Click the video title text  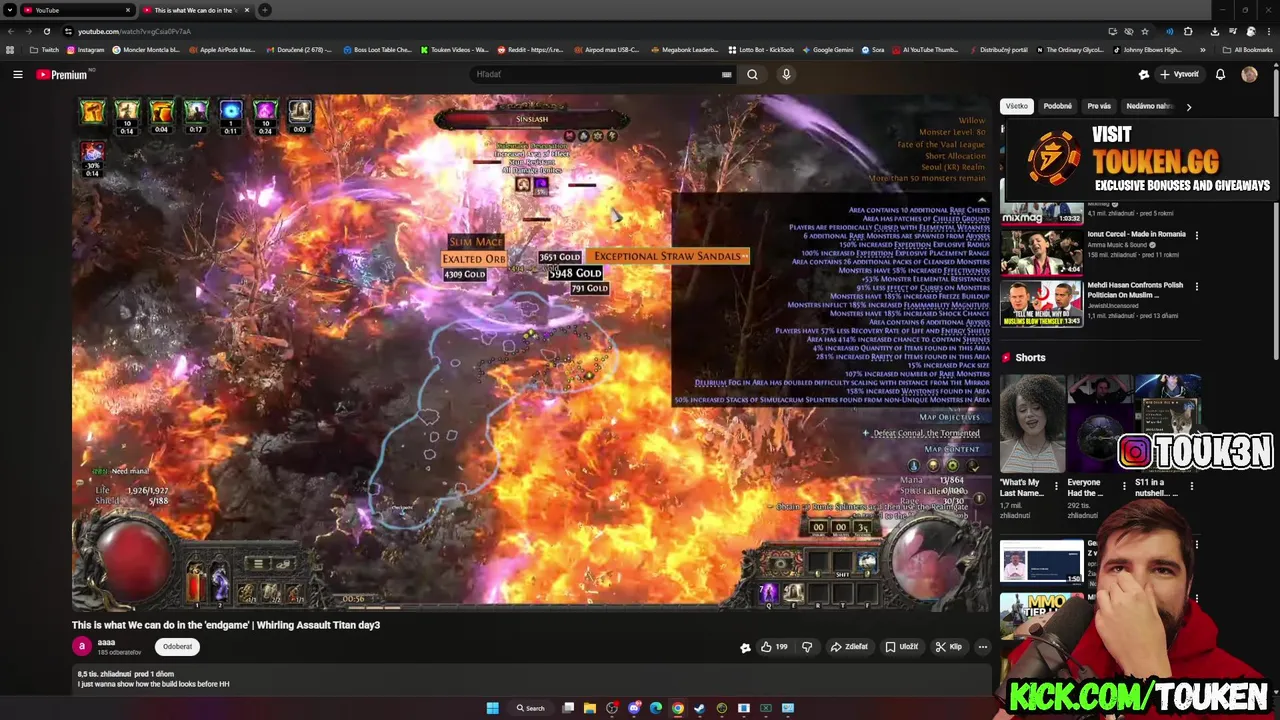pyautogui.click(x=226, y=625)
